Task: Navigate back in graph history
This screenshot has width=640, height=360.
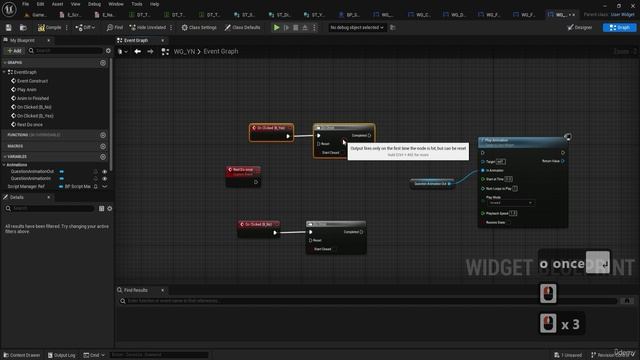Action: pos(138,51)
